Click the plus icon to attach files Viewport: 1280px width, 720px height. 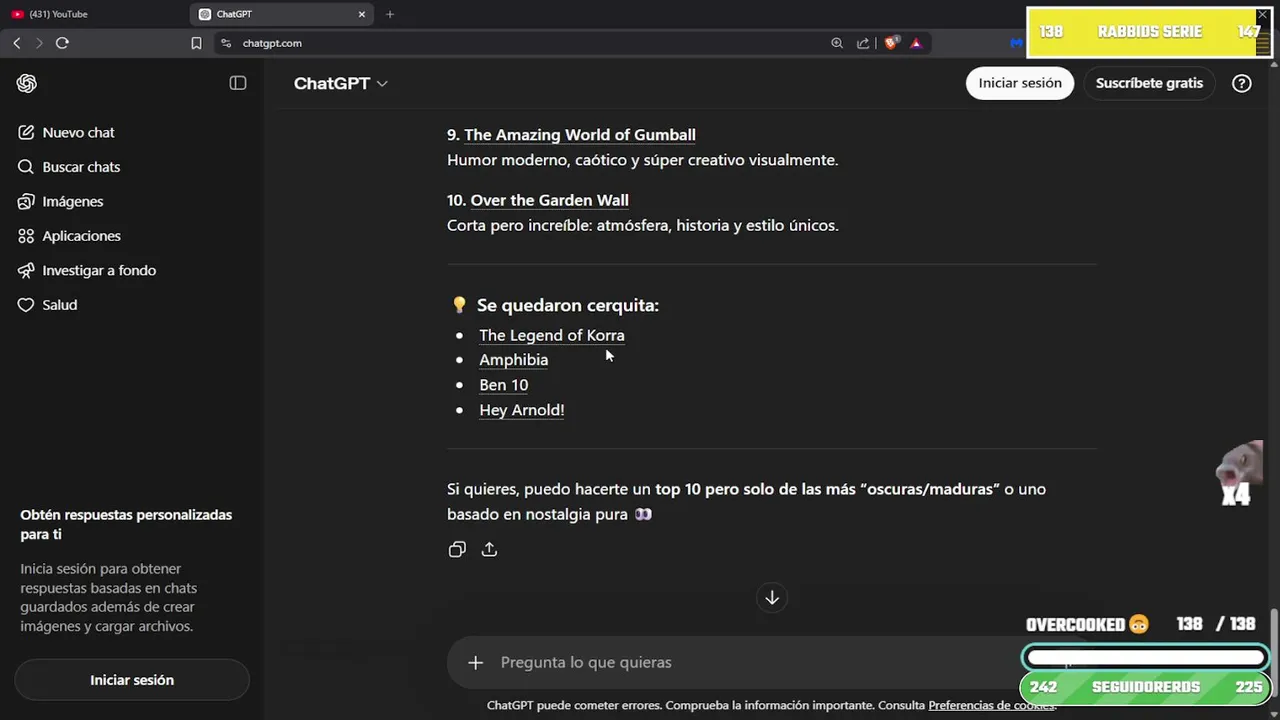pos(476,662)
